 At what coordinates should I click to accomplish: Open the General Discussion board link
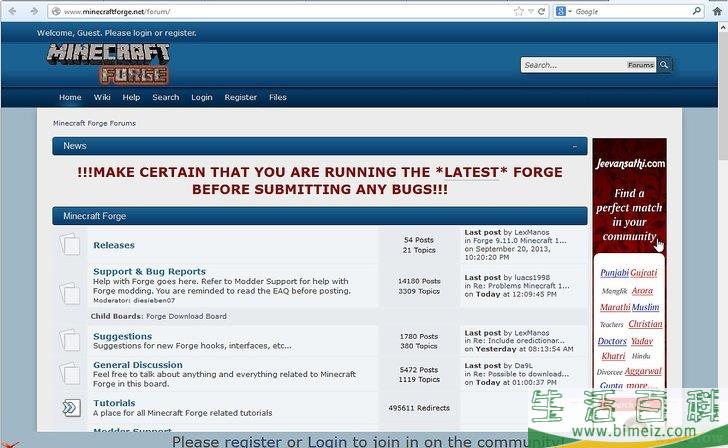pyautogui.click(x=138, y=365)
